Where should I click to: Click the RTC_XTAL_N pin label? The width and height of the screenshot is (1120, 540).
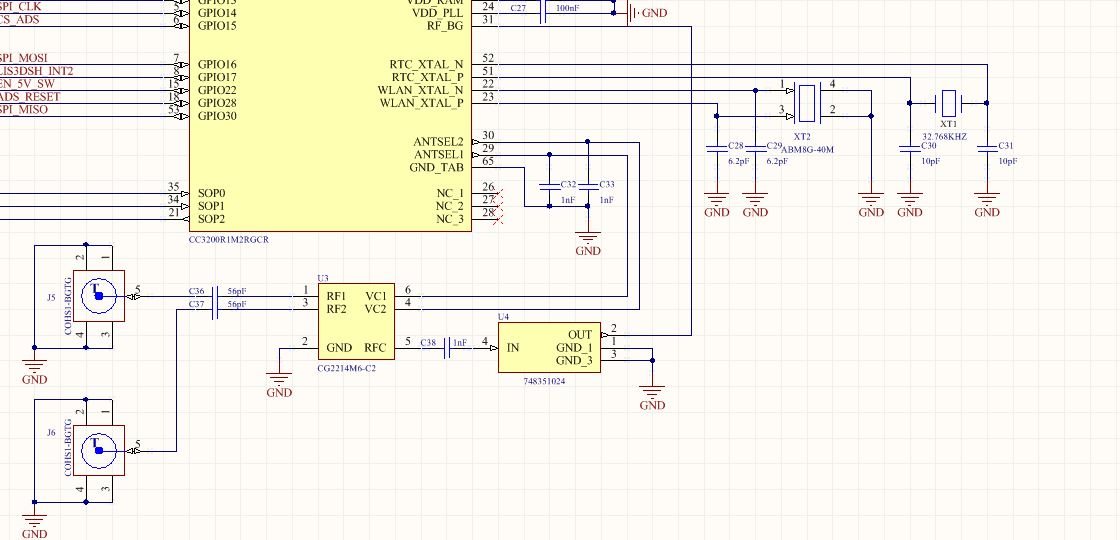426,64
